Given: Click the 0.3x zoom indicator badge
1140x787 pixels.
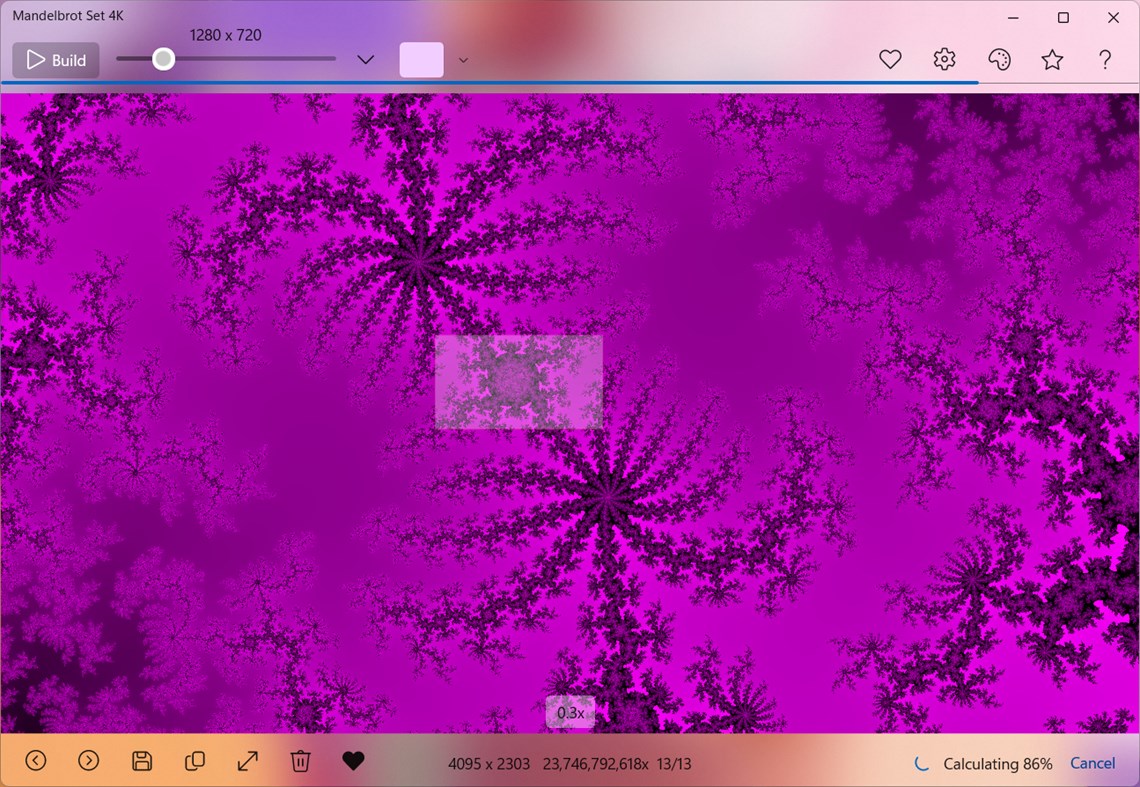Looking at the screenshot, I should (x=570, y=712).
